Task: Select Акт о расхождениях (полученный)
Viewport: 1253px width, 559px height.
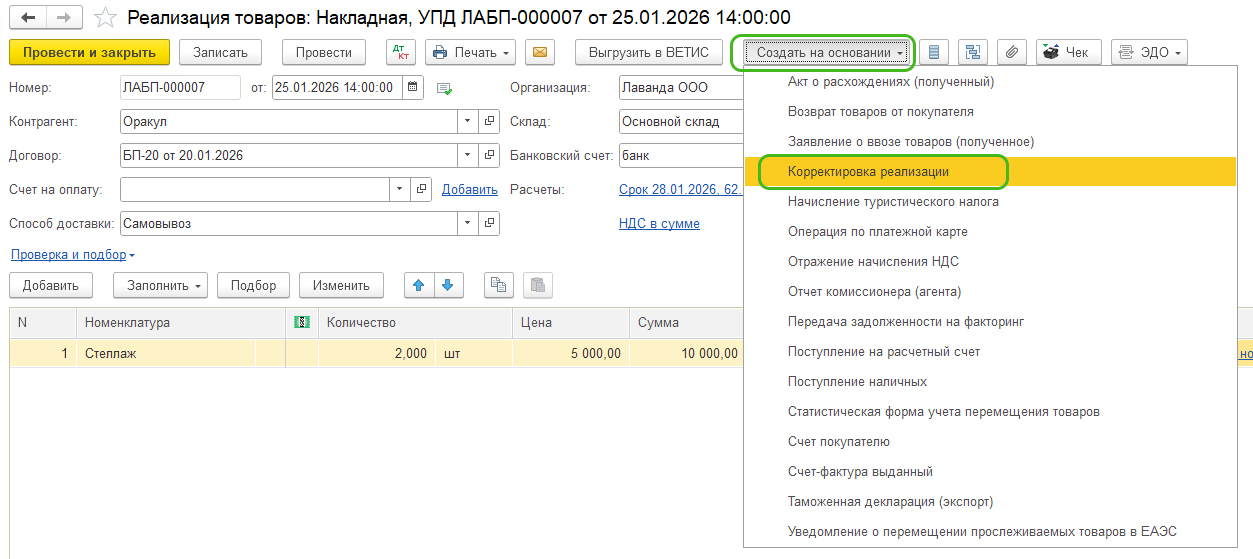Action: pos(990,82)
